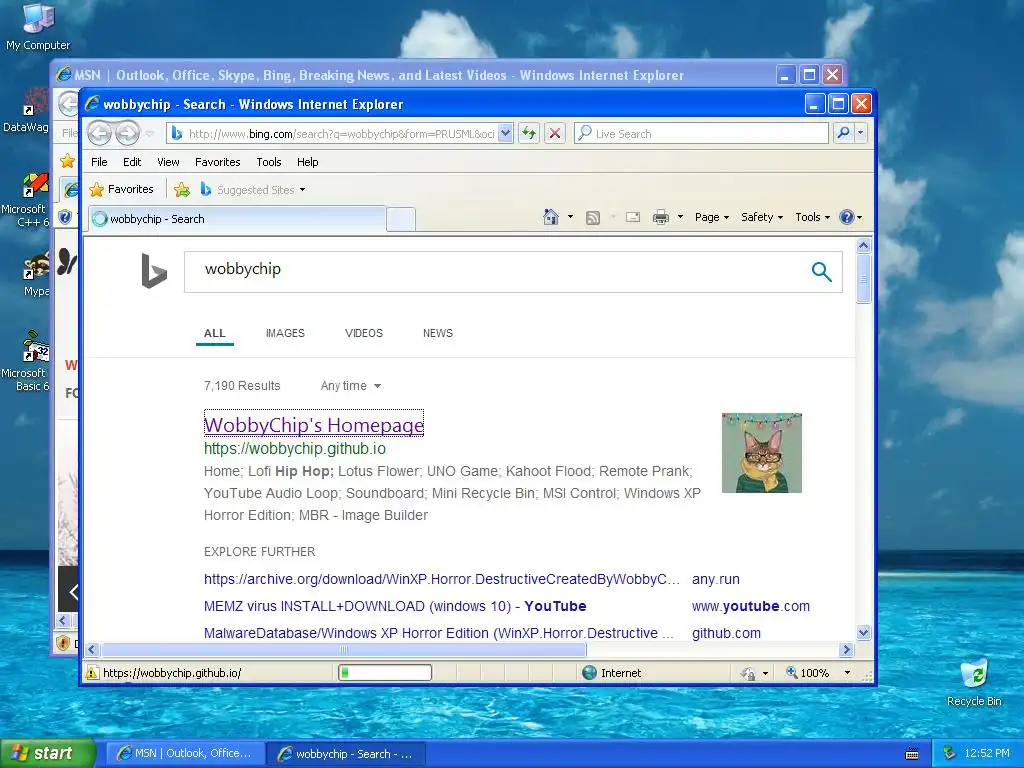Open the Help menu
Screen dimensions: 1024x768
[x=308, y=162]
